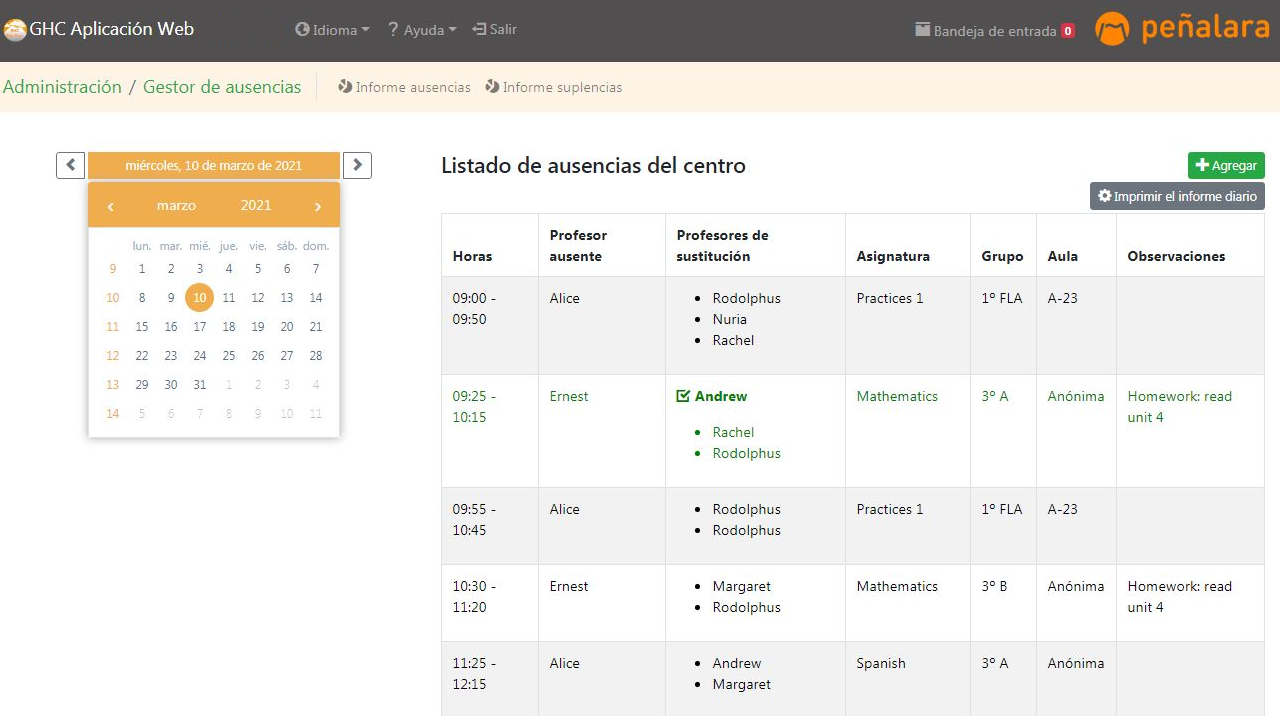Select year 2021 in calendar header

(x=256, y=205)
